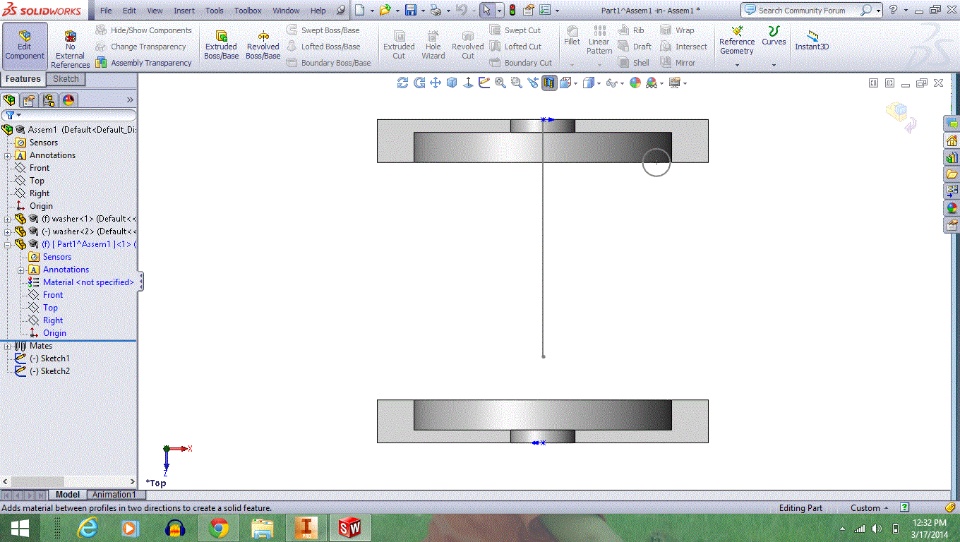Open the Linear Pattern dropdown arrow
Image resolution: width=960 pixels, height=542 pixels.
[599, 64]
